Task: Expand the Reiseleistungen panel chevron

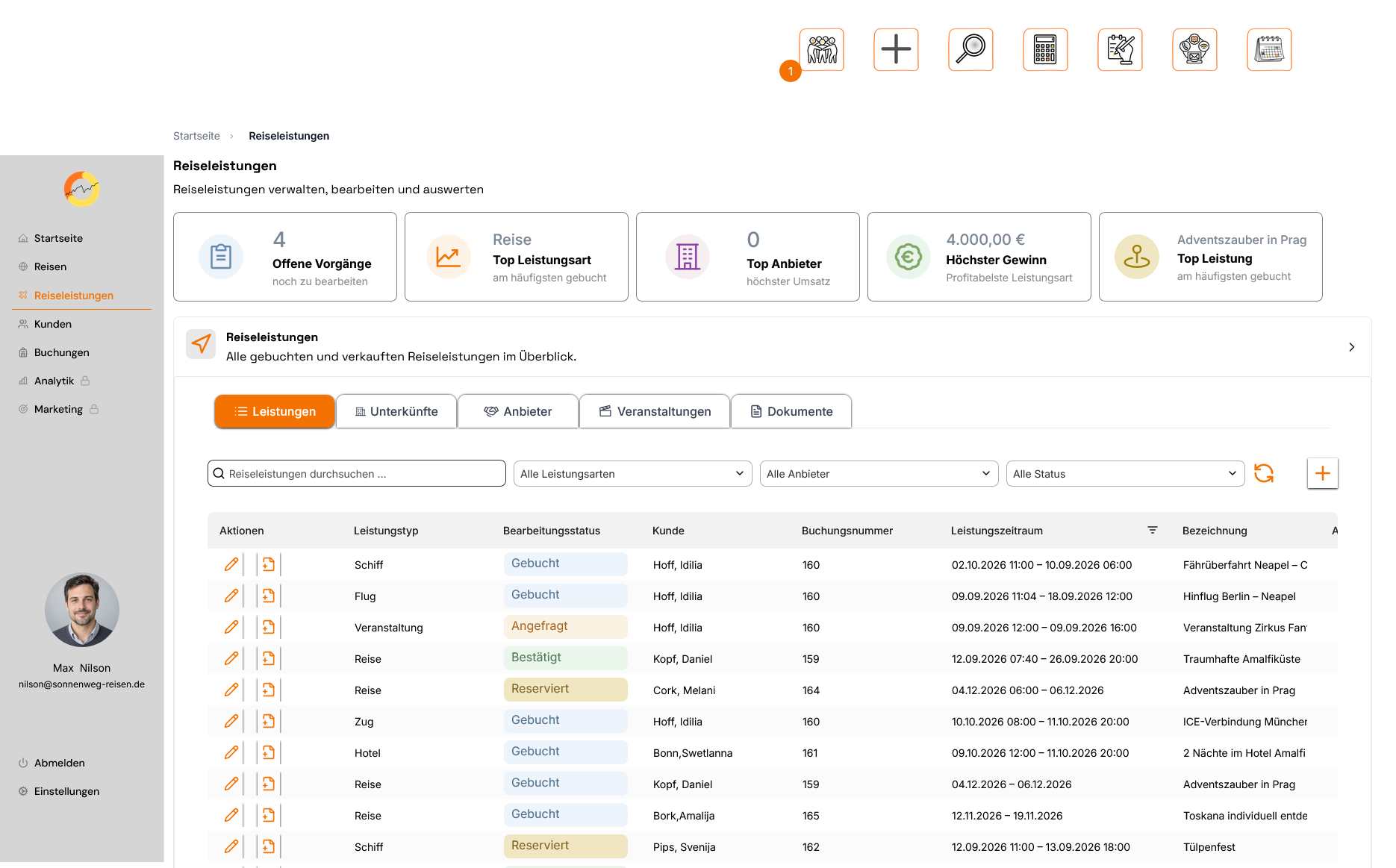Action: [1351, 347]
